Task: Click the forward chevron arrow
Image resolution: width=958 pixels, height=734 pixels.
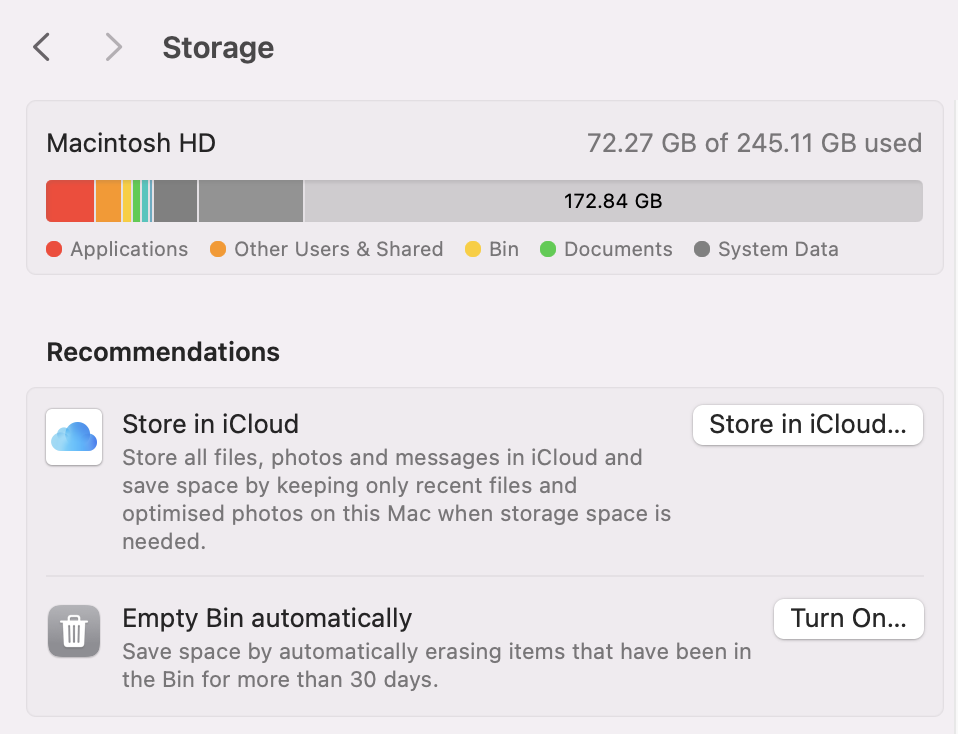Action: tap(113, 47)
